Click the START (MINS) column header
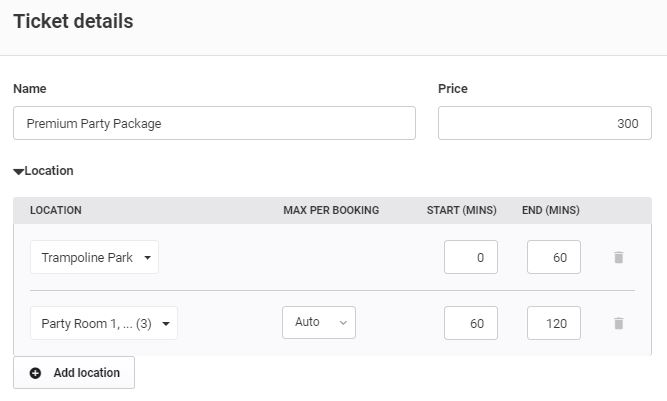 tap(462, 210)
